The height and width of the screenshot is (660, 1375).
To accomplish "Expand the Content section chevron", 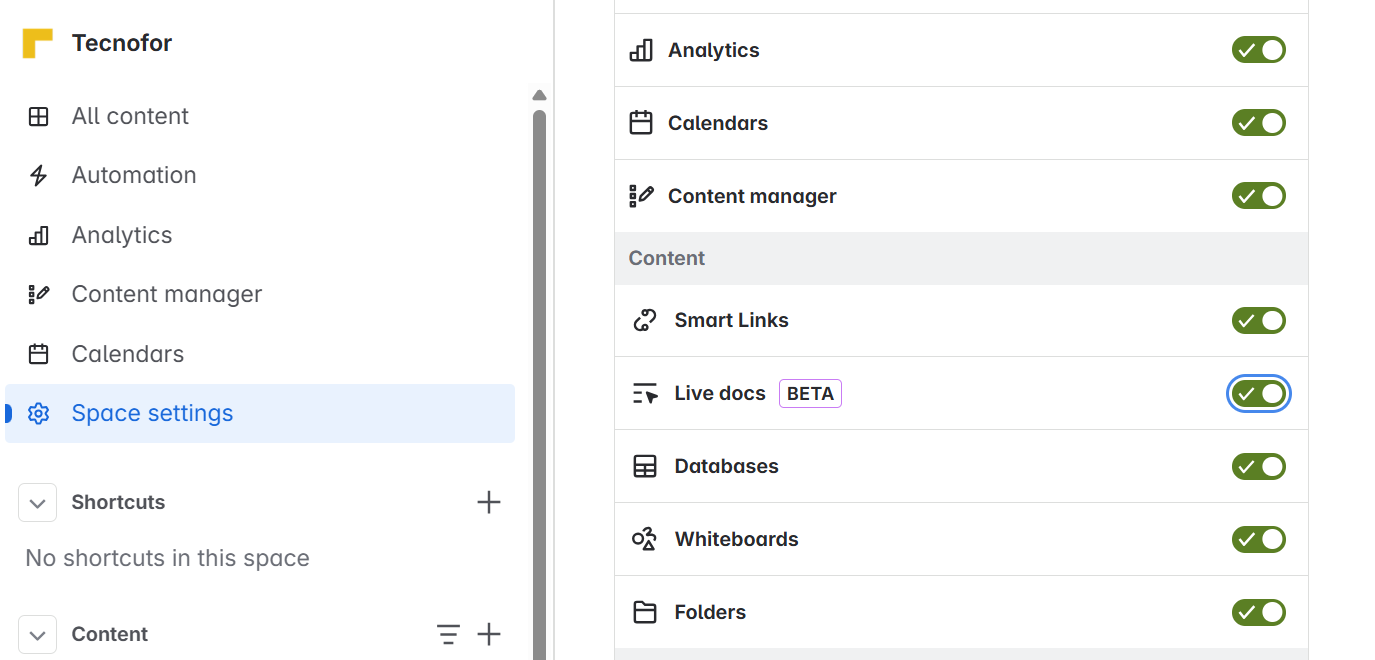I will point(37,634).
